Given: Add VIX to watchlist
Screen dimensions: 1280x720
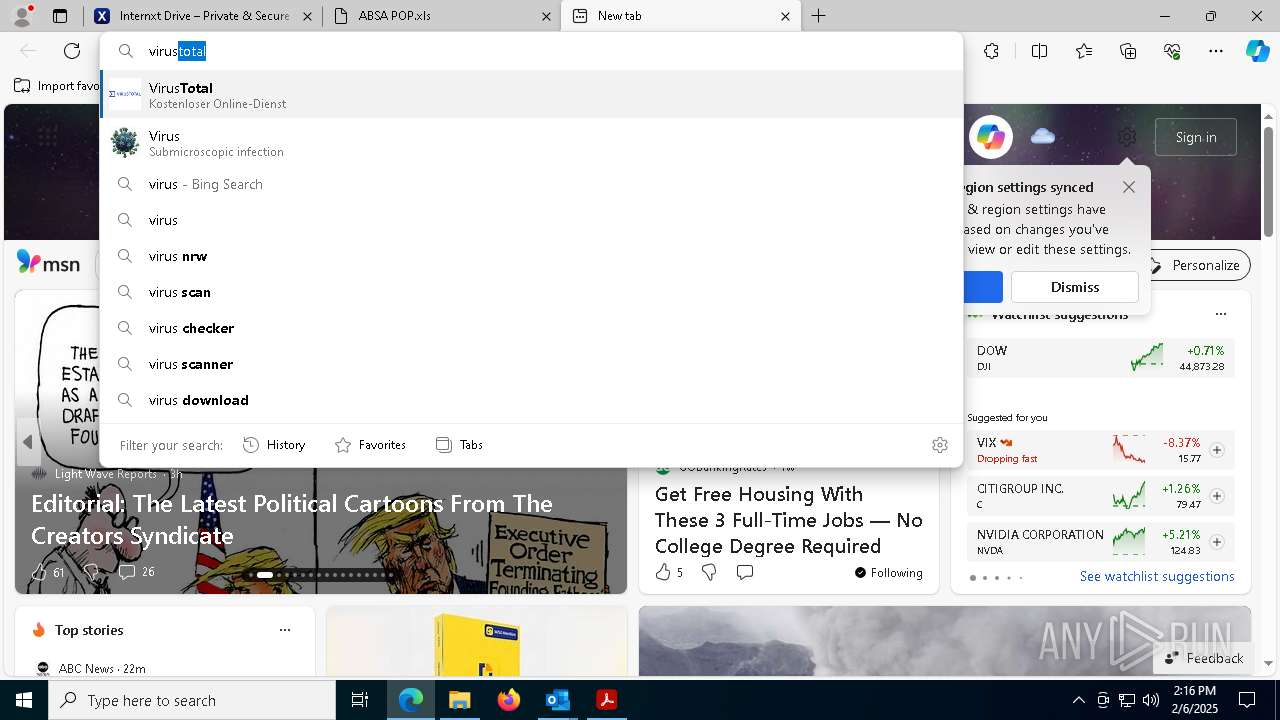Looking at the screenshot, I should tap(1217, 450).
